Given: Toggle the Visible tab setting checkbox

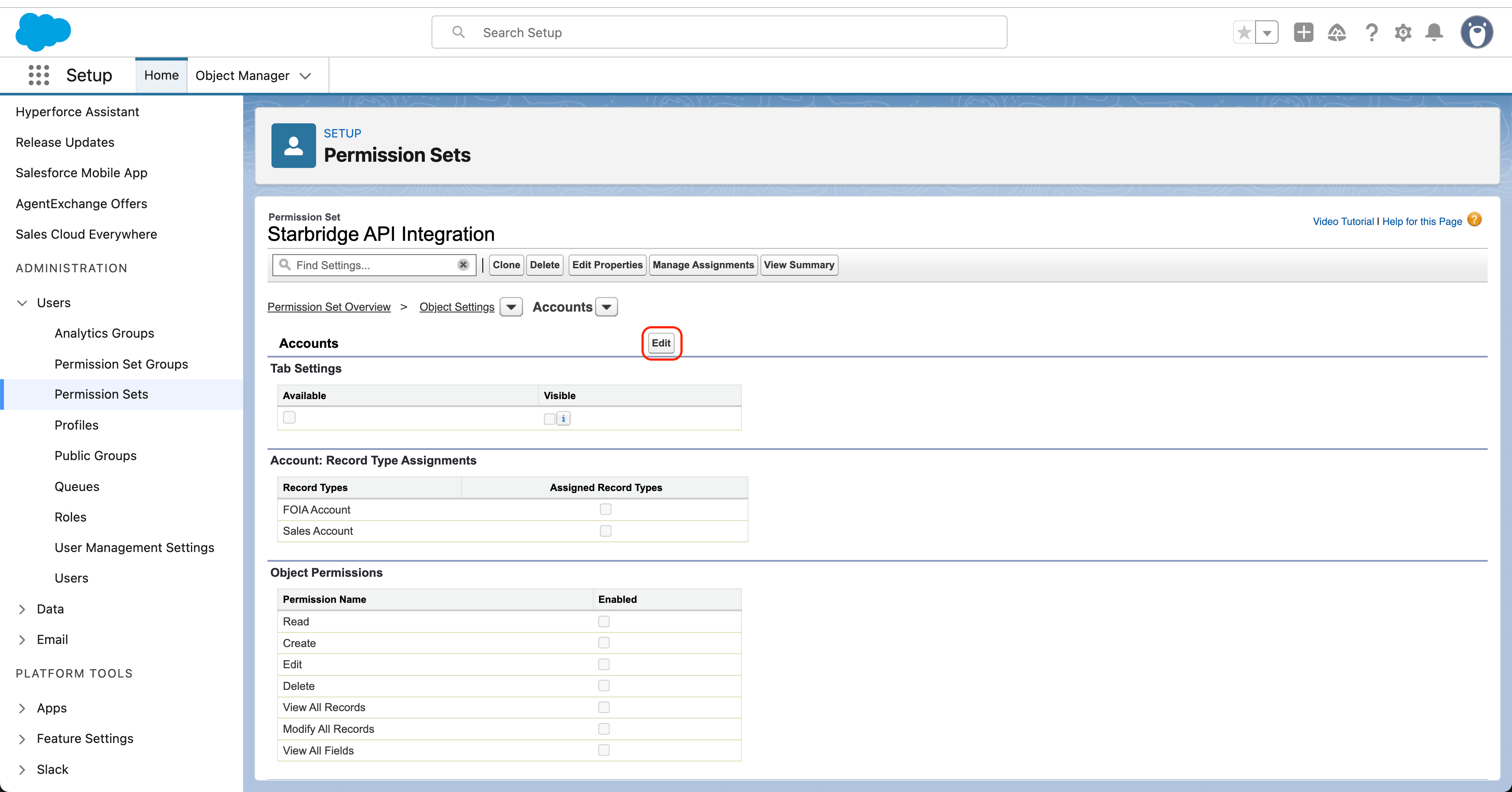Looking at the screenshot, I should click(x=549, y=418).
